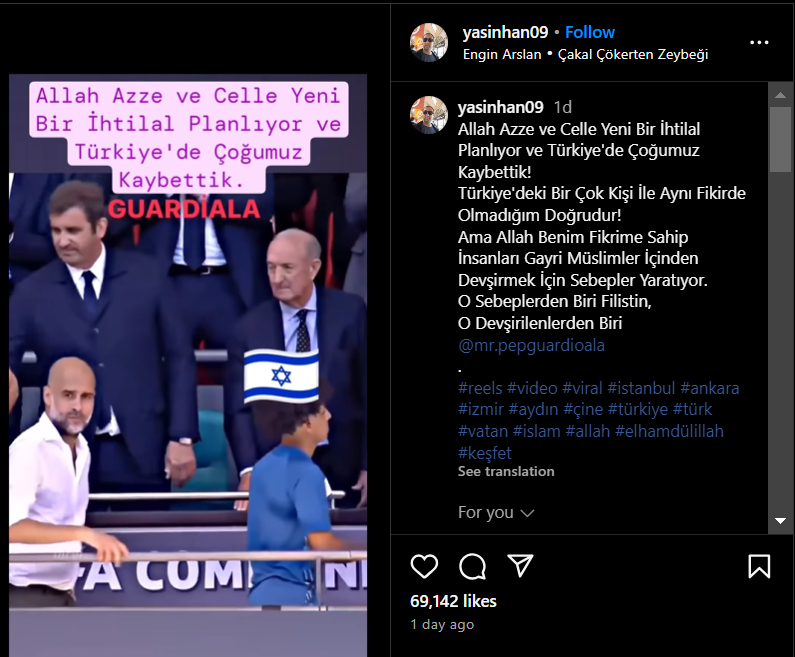The width and height of the screenshot is (795, 657).
Task: View the 69,142 likes list
Action: coord(453,601)
